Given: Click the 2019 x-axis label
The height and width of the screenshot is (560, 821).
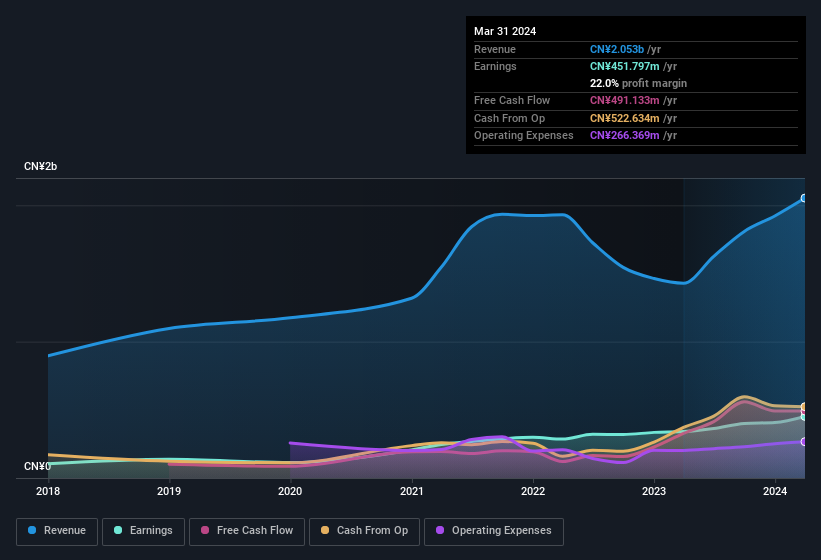Looking at the screenshot, I should [x=169, y=491].
